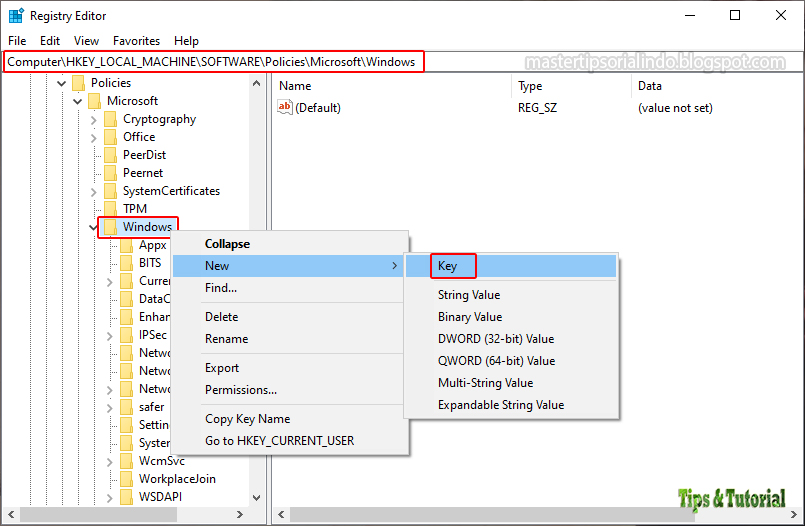Click the IPSec folder icon
The image size is (805, 526).
[x=126, y=335]
